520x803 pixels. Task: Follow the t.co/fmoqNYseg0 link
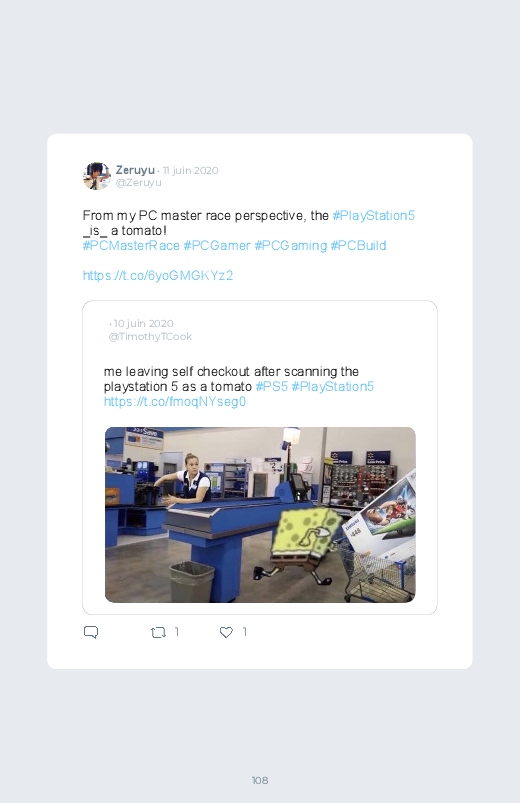click(175, 402)
